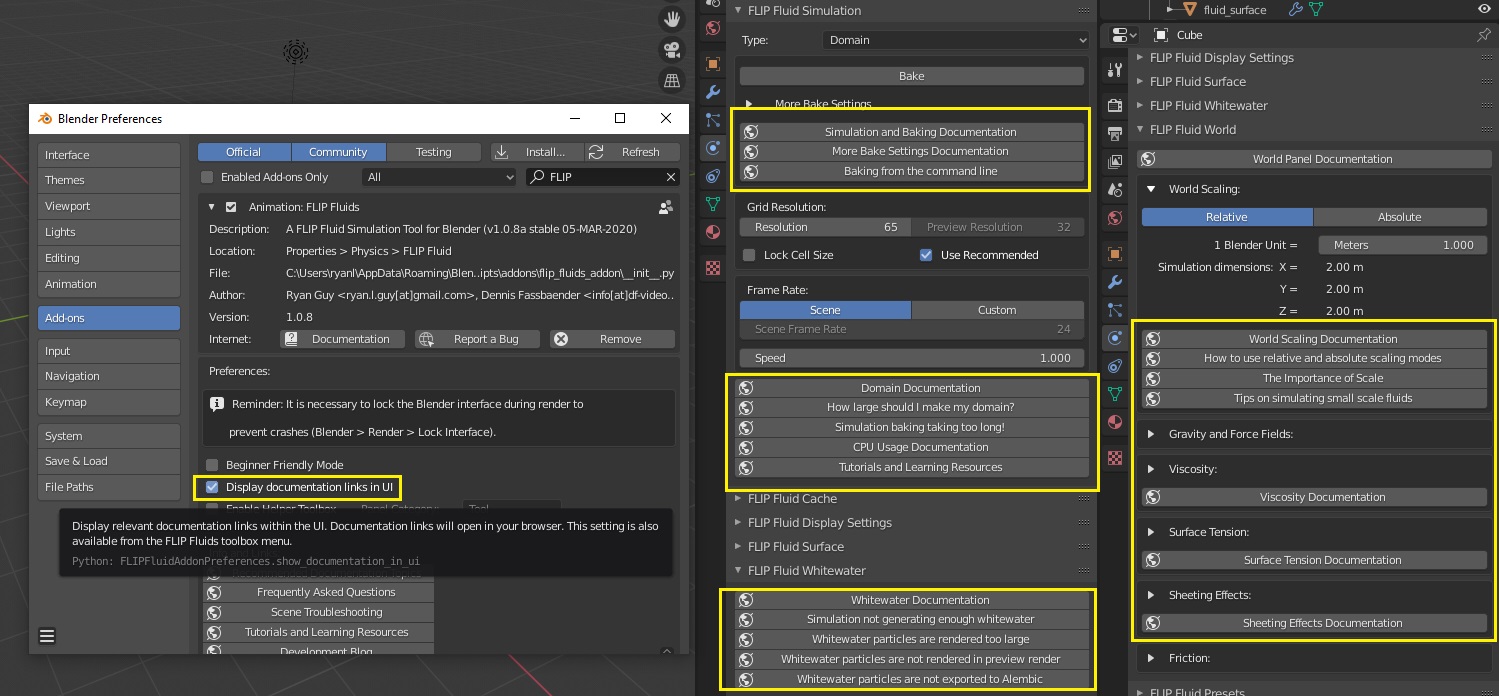Toggle pin icon next to Cube
The height and width of the screenshot is (696, 1499).
(1484, 35)
